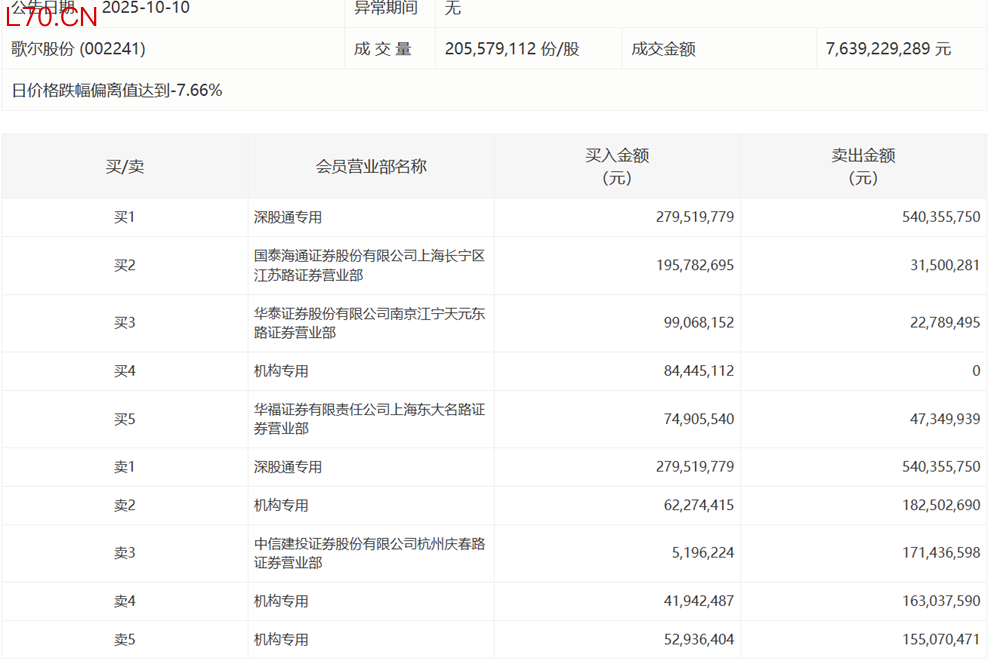Open the 中信建投证券杭州庆春路 branch entry
Viewport: 1000px width, 664px height.
[x=369, y=553]
